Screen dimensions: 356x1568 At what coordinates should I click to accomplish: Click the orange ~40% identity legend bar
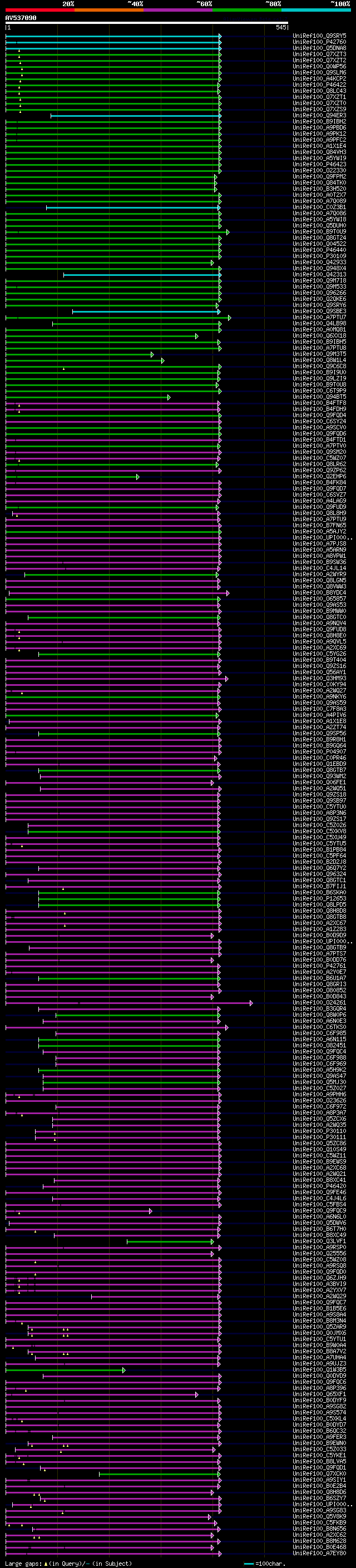109,10
